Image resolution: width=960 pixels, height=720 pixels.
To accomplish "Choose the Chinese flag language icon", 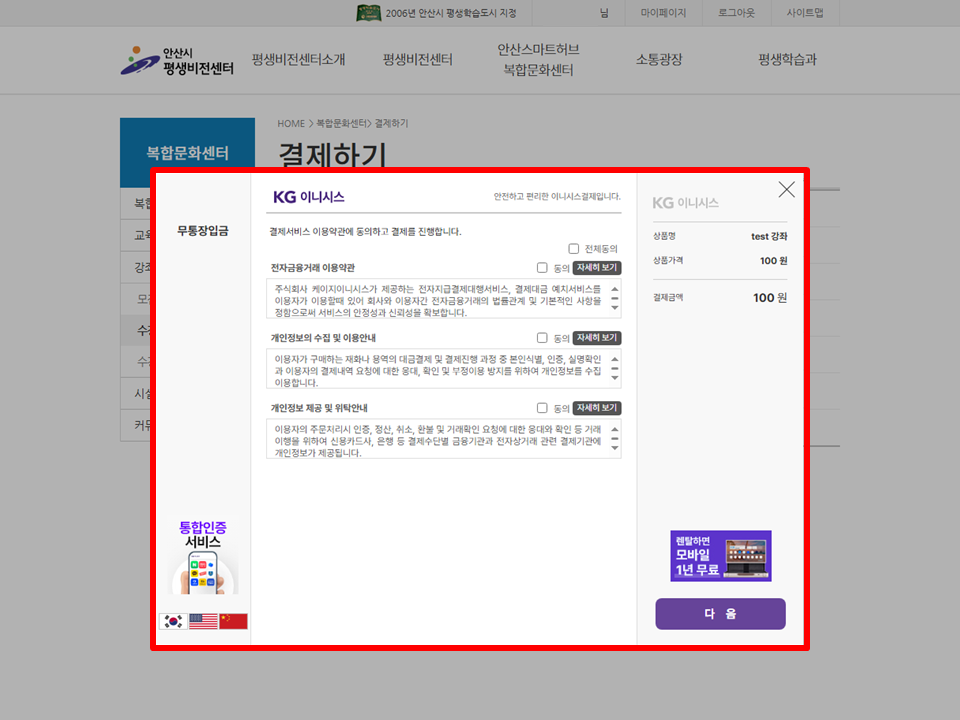I will coord(231,621).
